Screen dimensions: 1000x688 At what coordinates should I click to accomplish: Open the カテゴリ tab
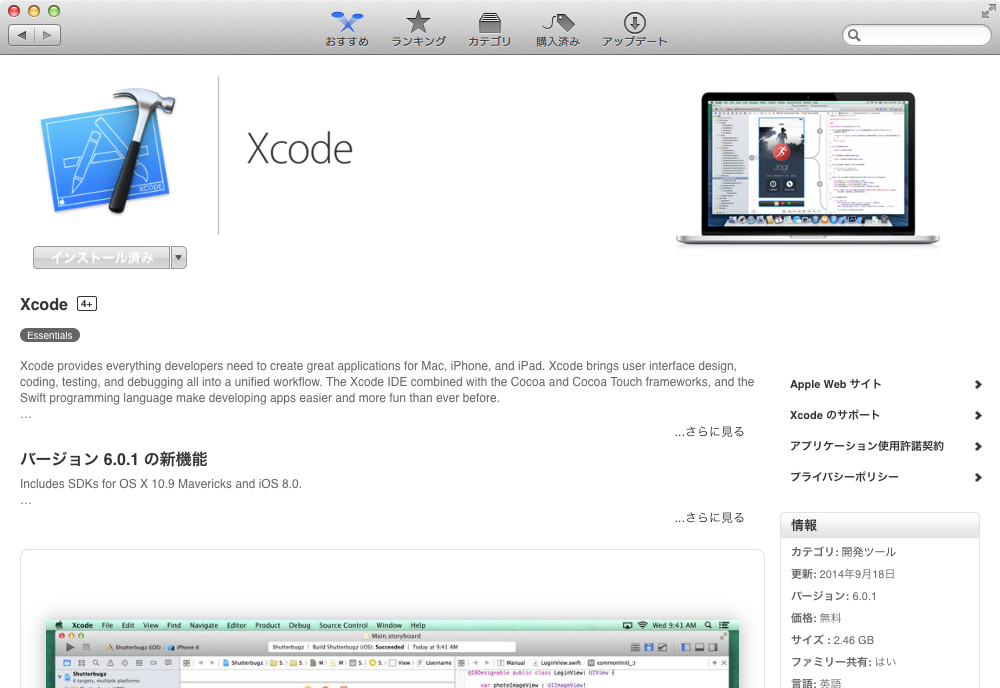pos(489,29)
